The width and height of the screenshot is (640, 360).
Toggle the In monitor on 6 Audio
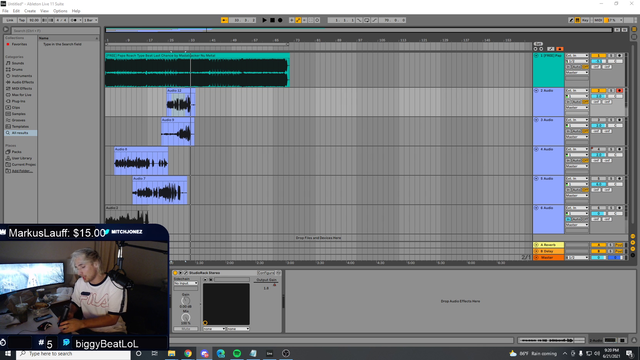(x=568, y=219)
